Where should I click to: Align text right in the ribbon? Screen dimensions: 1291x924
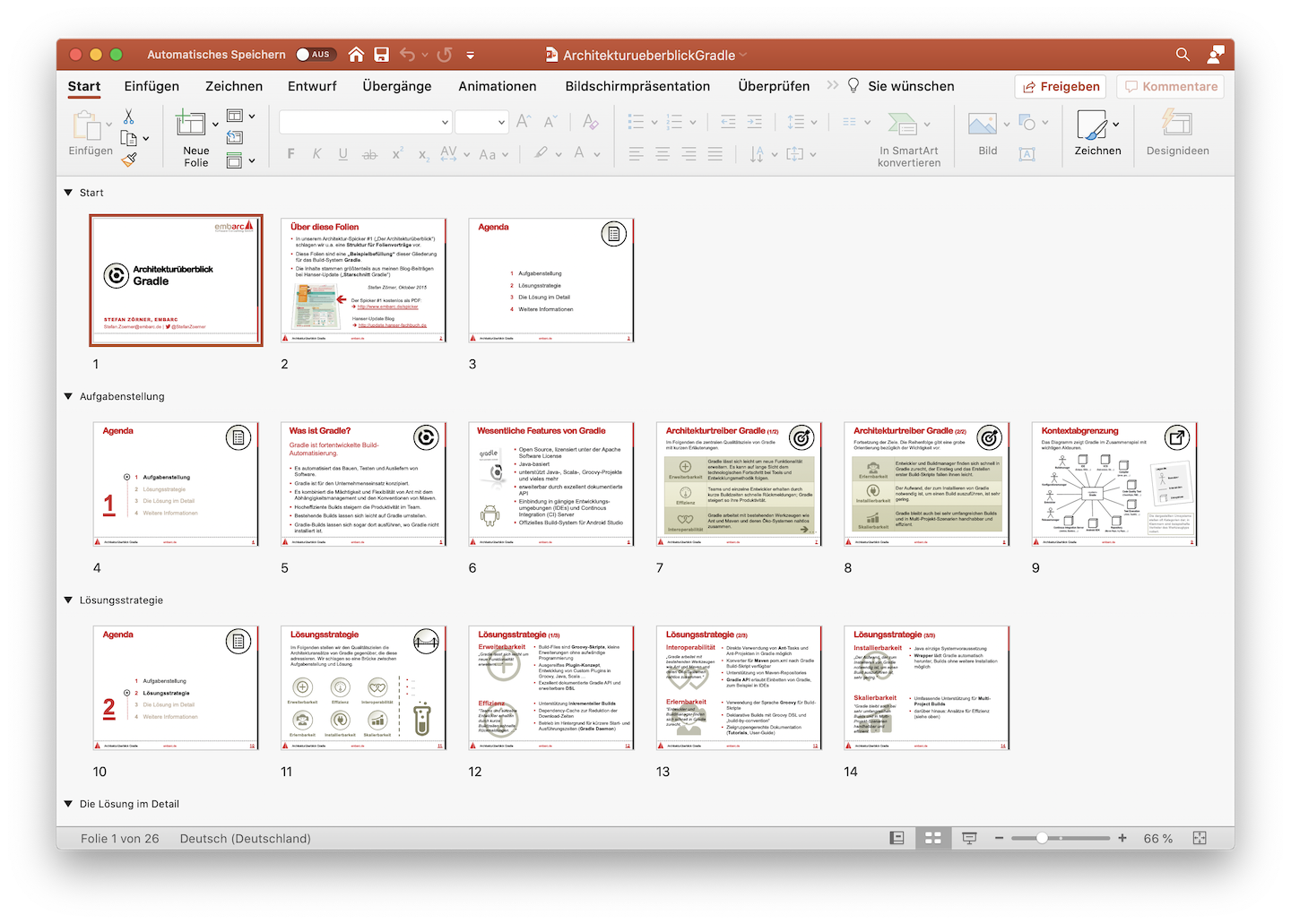coord(689,154)
